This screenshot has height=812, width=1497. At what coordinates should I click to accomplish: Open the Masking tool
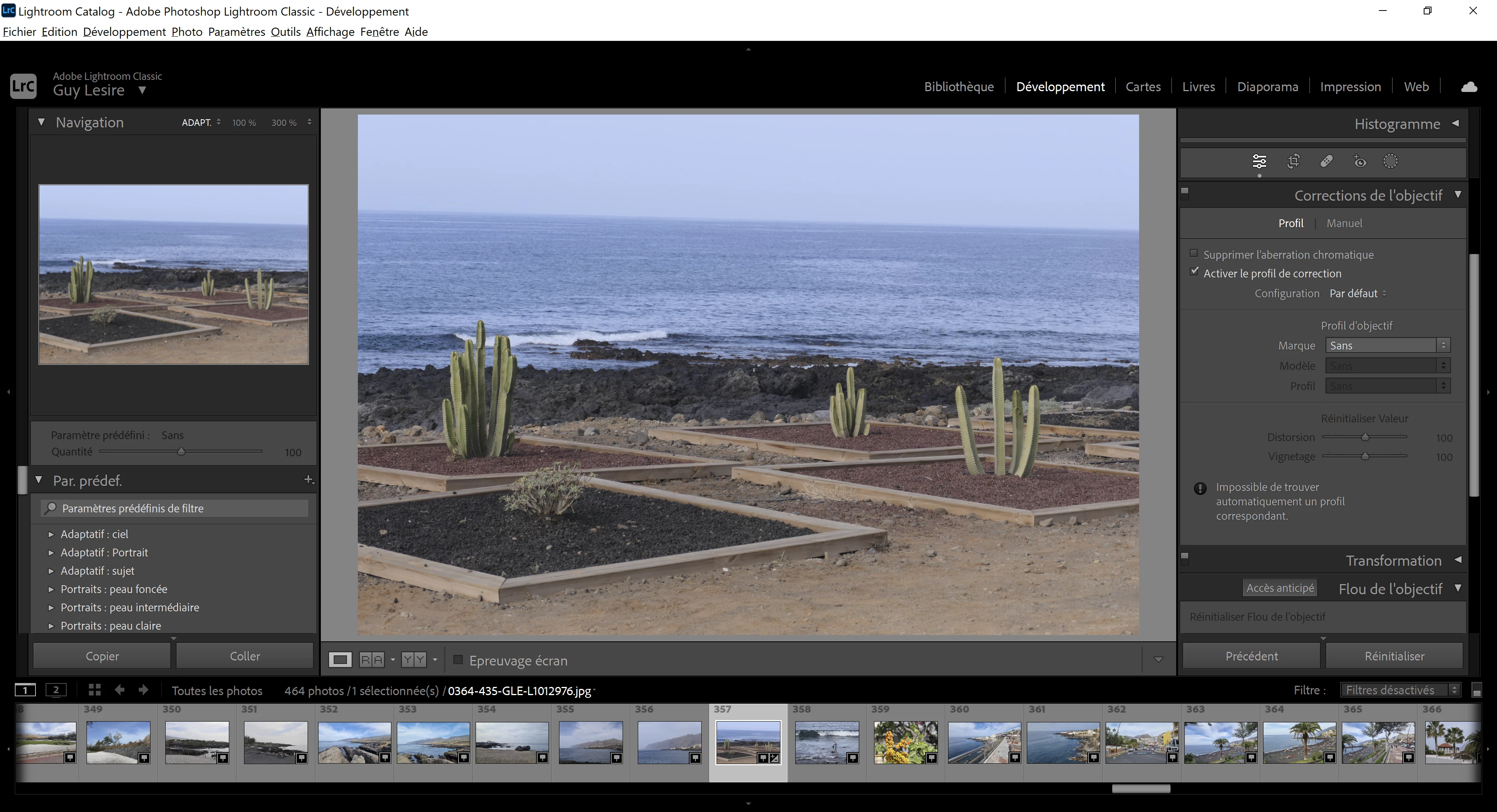(1390, 161)
